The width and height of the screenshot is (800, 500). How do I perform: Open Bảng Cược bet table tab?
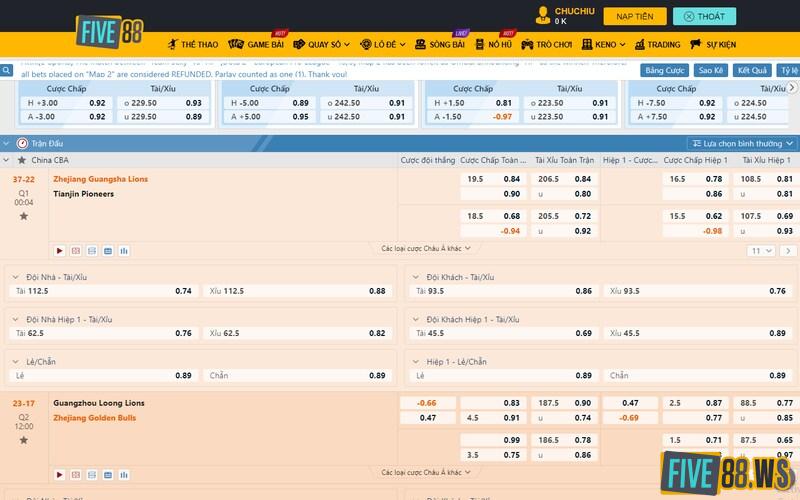coord(664,70)
